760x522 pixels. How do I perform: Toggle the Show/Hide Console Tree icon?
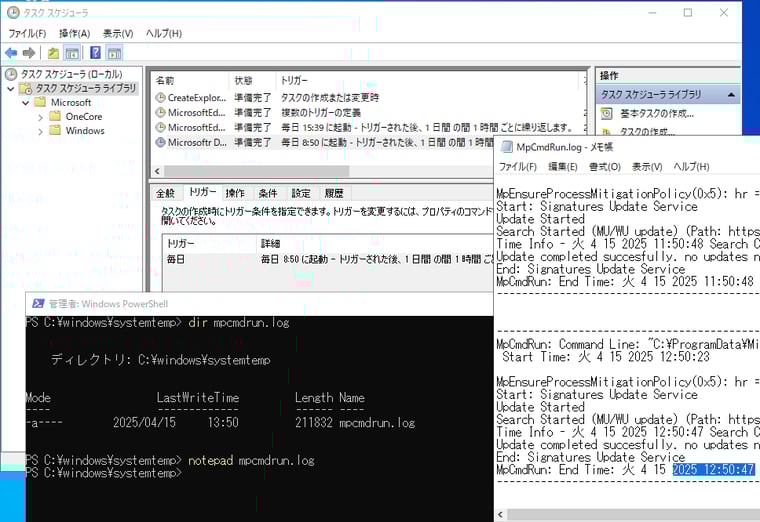point(72,53)
